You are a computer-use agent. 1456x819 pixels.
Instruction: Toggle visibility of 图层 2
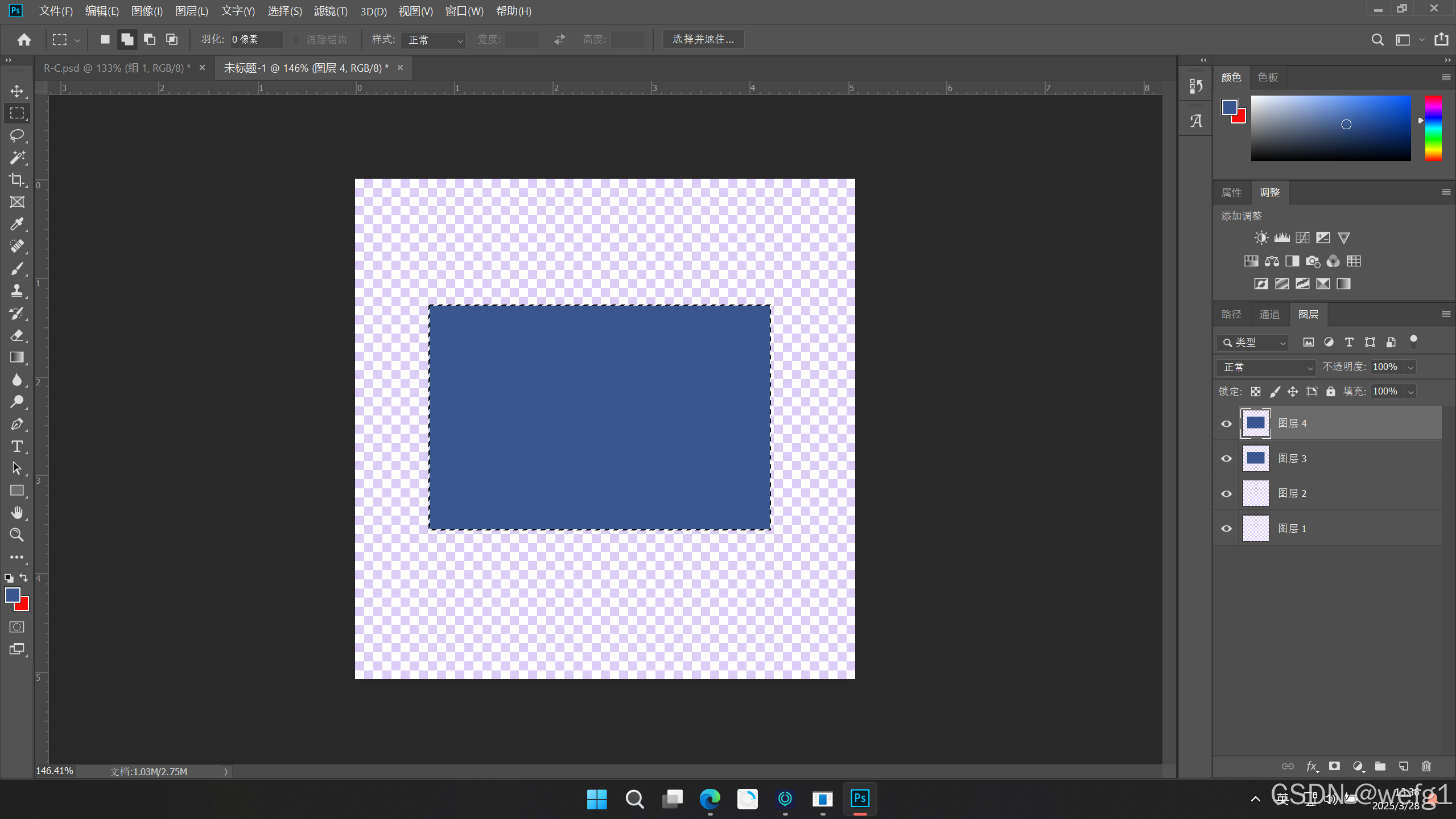pos(1227,493)
